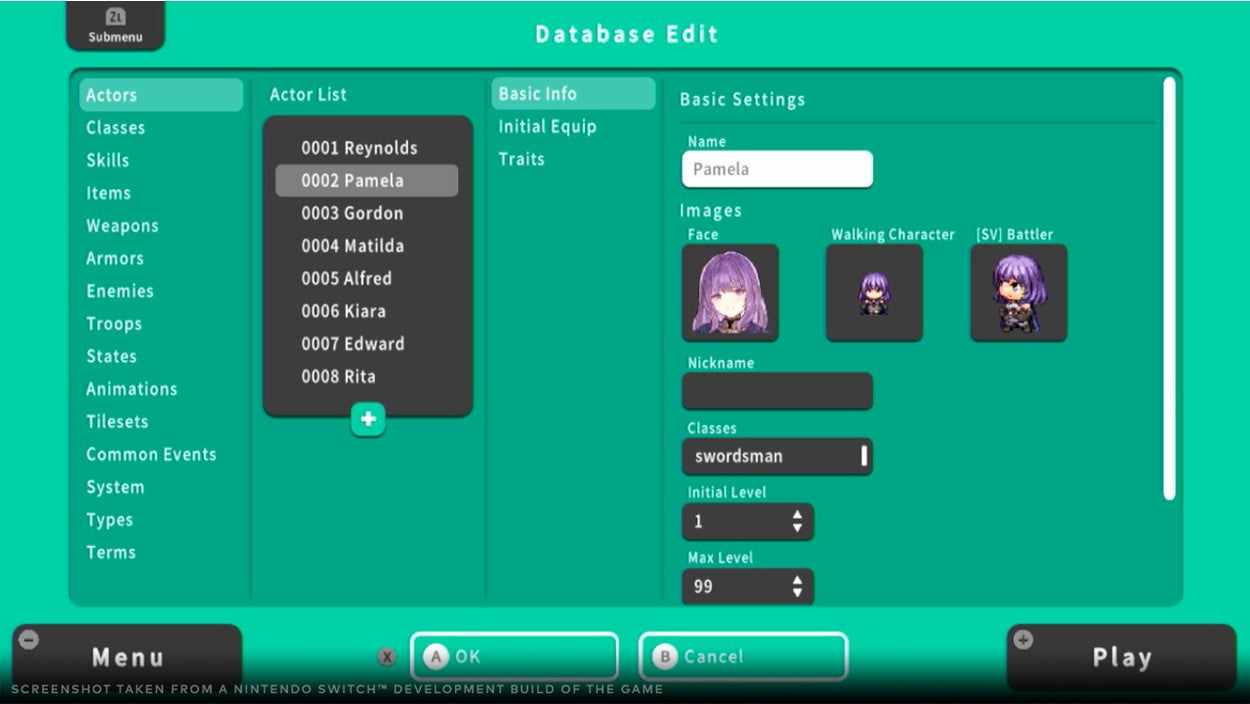The image size is (1250, 704).
Task: Click the add actor plus button
Action: point(367,419)
